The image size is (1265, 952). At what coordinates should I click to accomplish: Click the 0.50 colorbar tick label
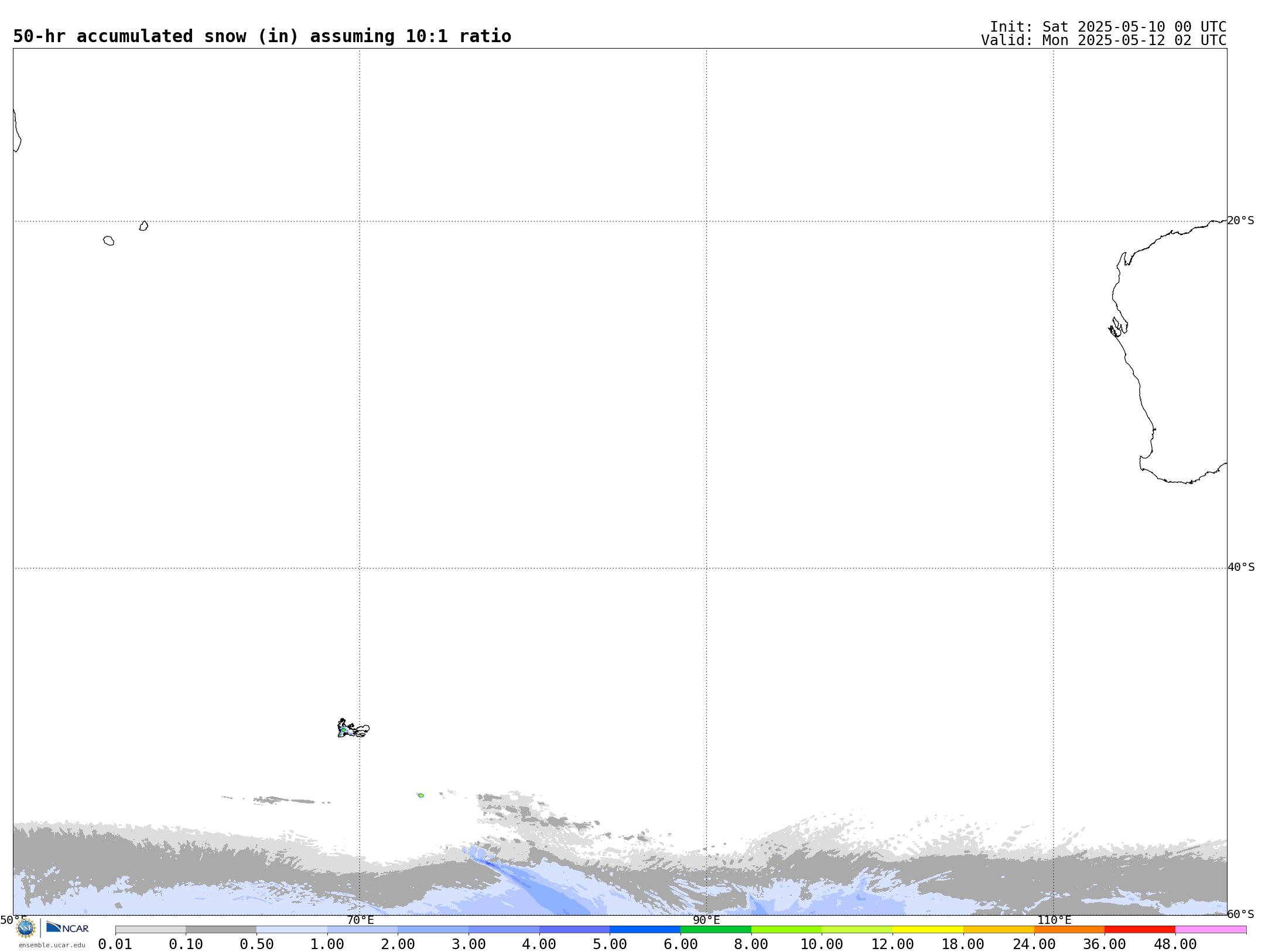[x=257, y=944]
